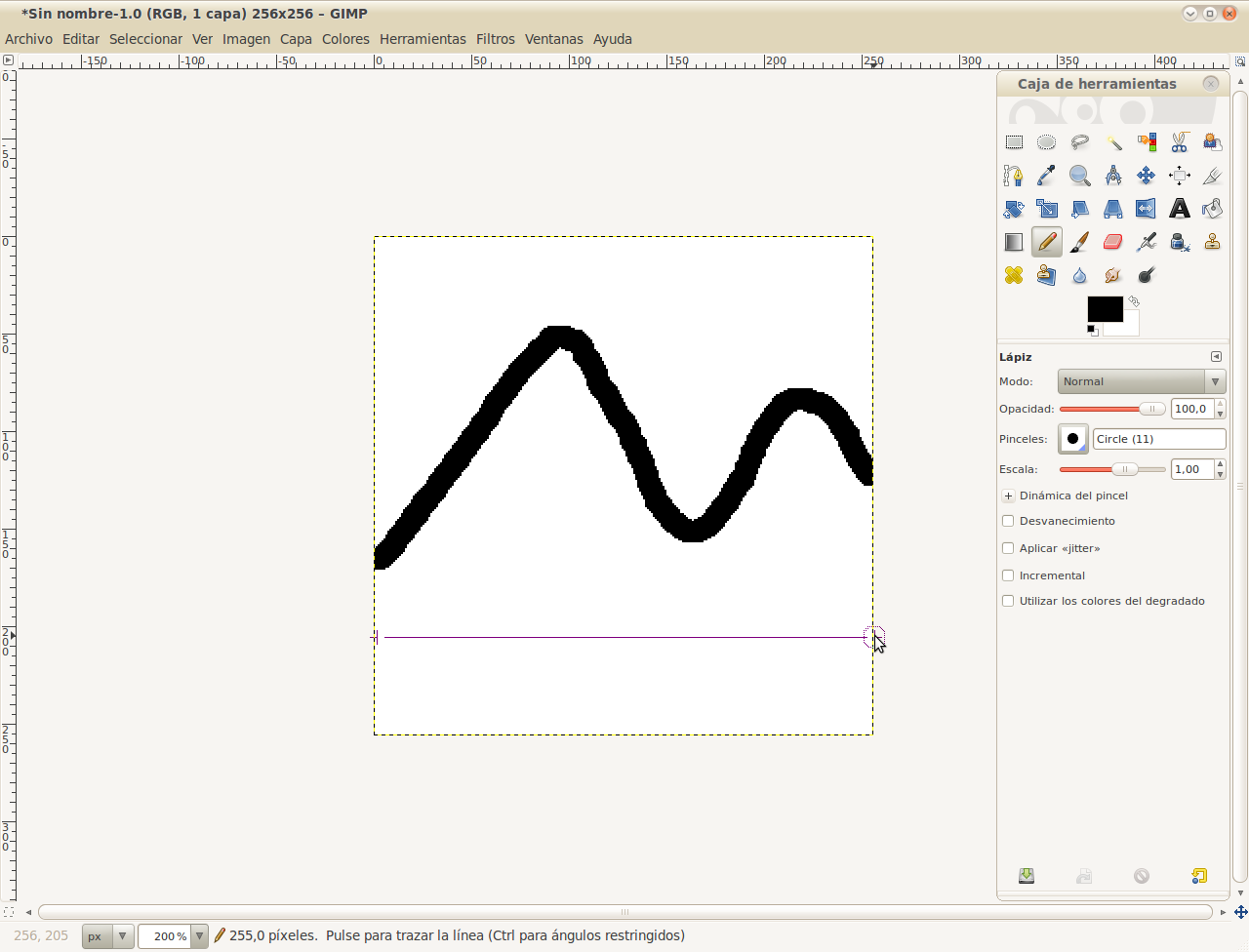Open the Colores menu
The image size is (1249, 952).
[345, 39]
